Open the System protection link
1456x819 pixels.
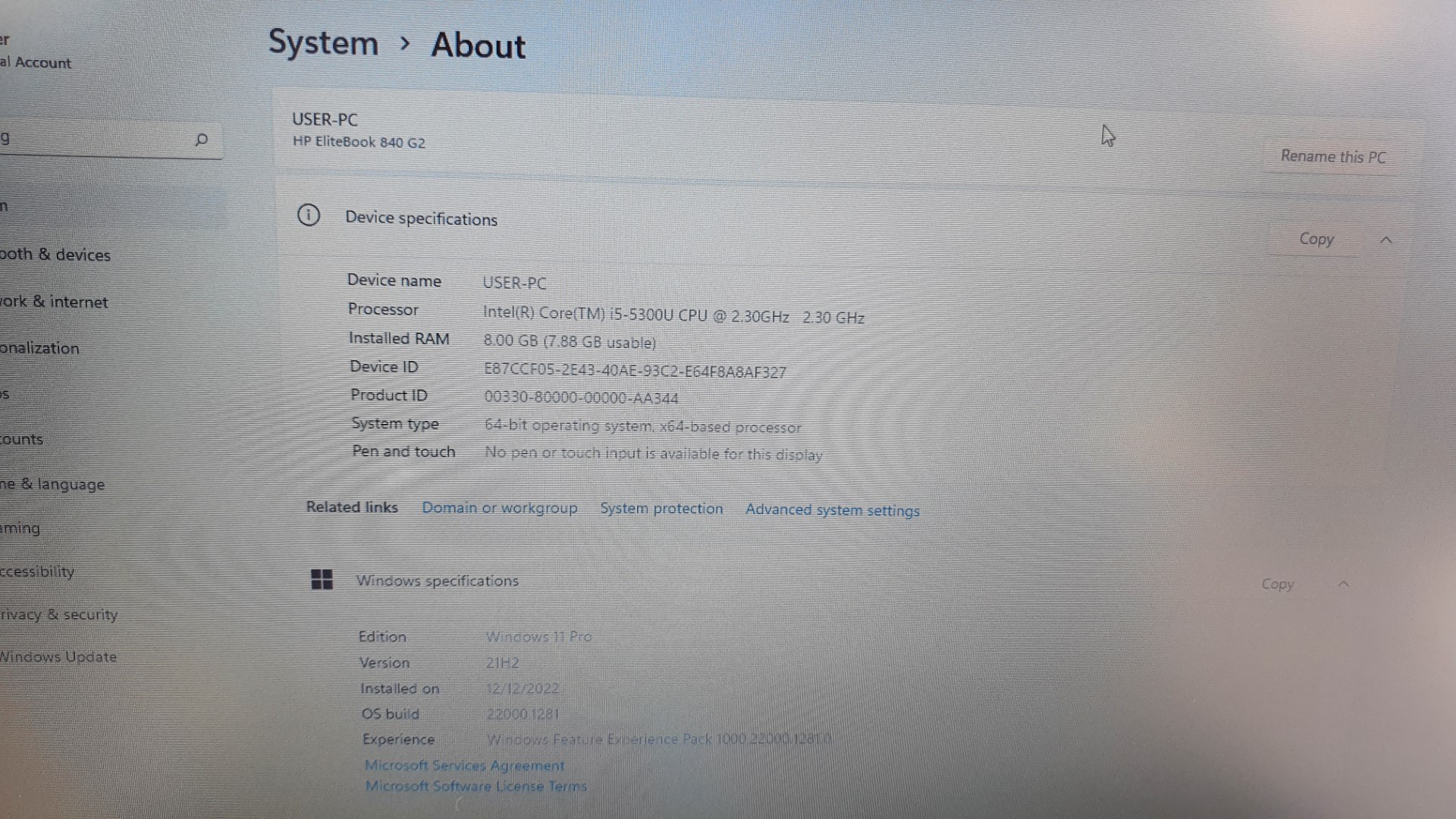[x=661, y=509]
